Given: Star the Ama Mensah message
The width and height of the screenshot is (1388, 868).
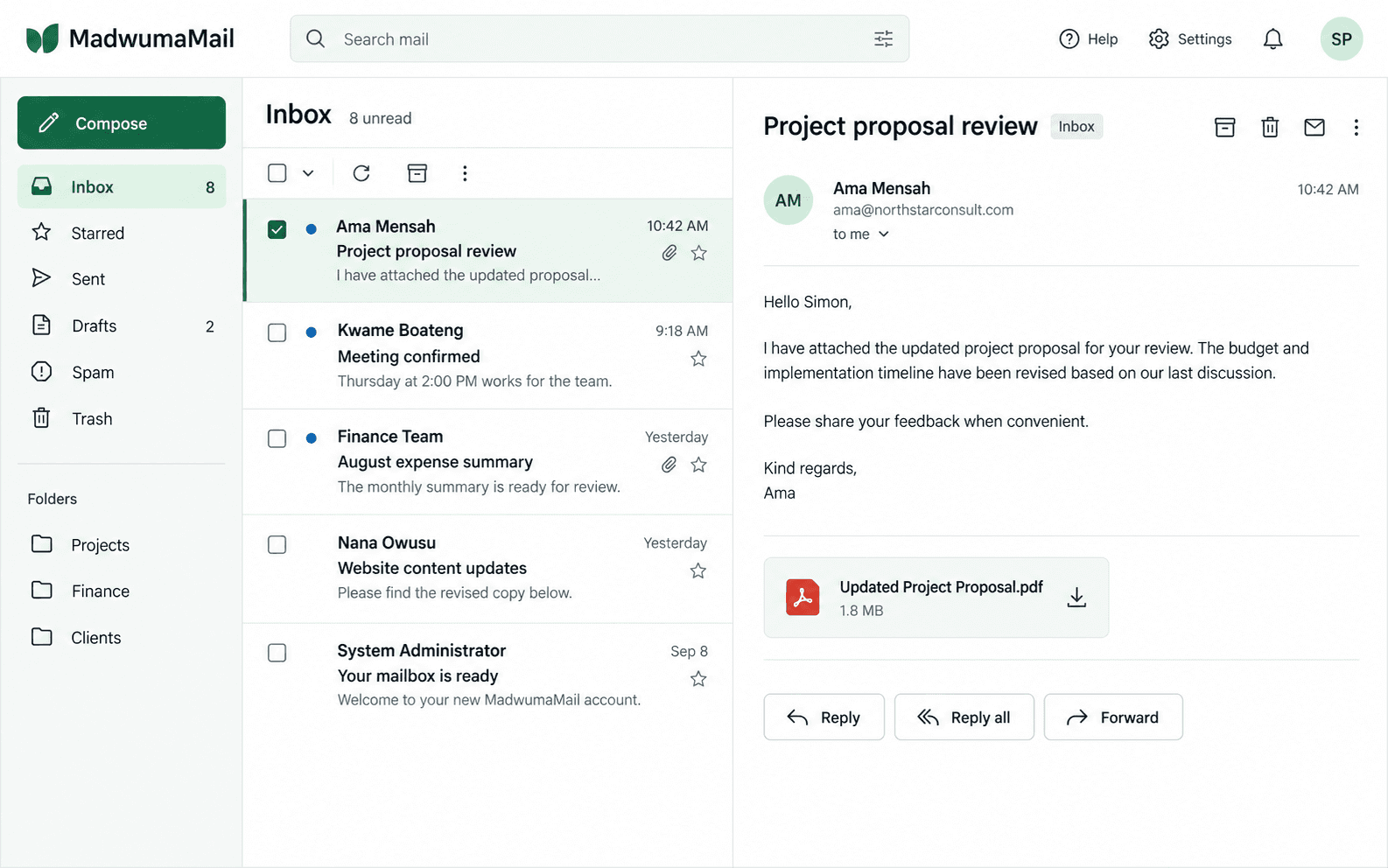Looking at the screenshot, I should coord(698,253).
